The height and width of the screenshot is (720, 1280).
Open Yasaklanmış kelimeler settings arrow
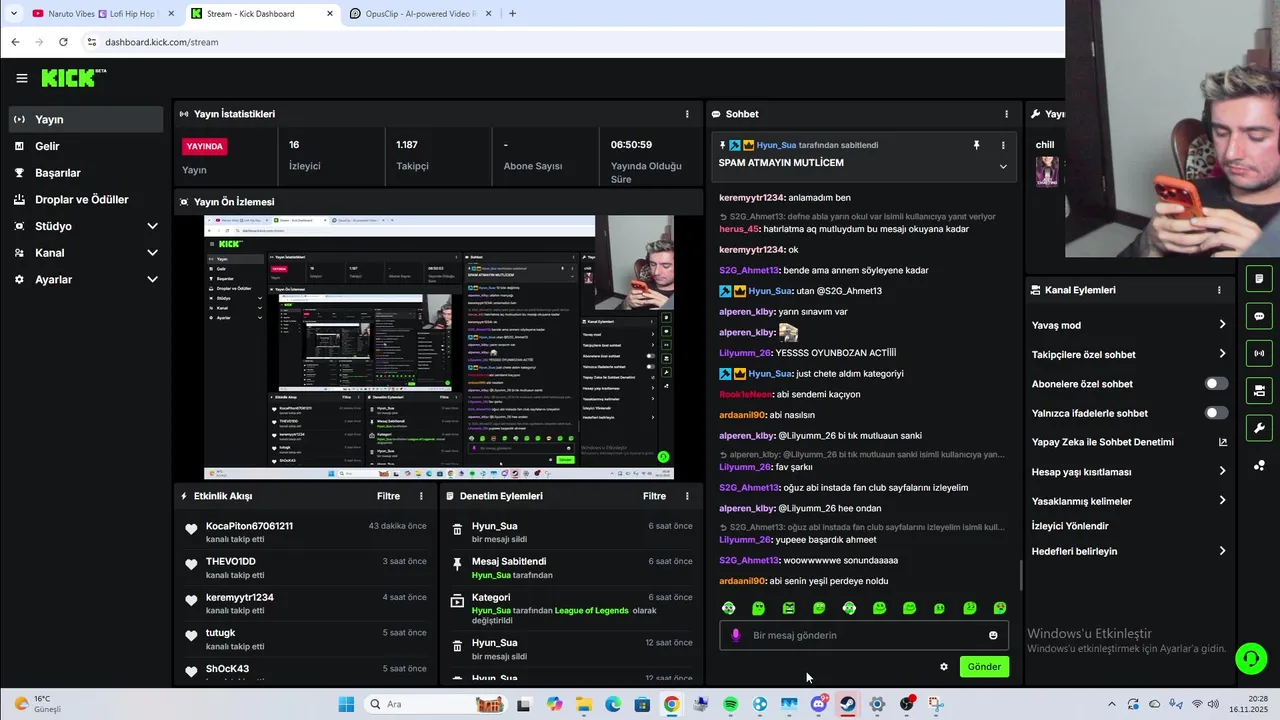pos(1222,501)
